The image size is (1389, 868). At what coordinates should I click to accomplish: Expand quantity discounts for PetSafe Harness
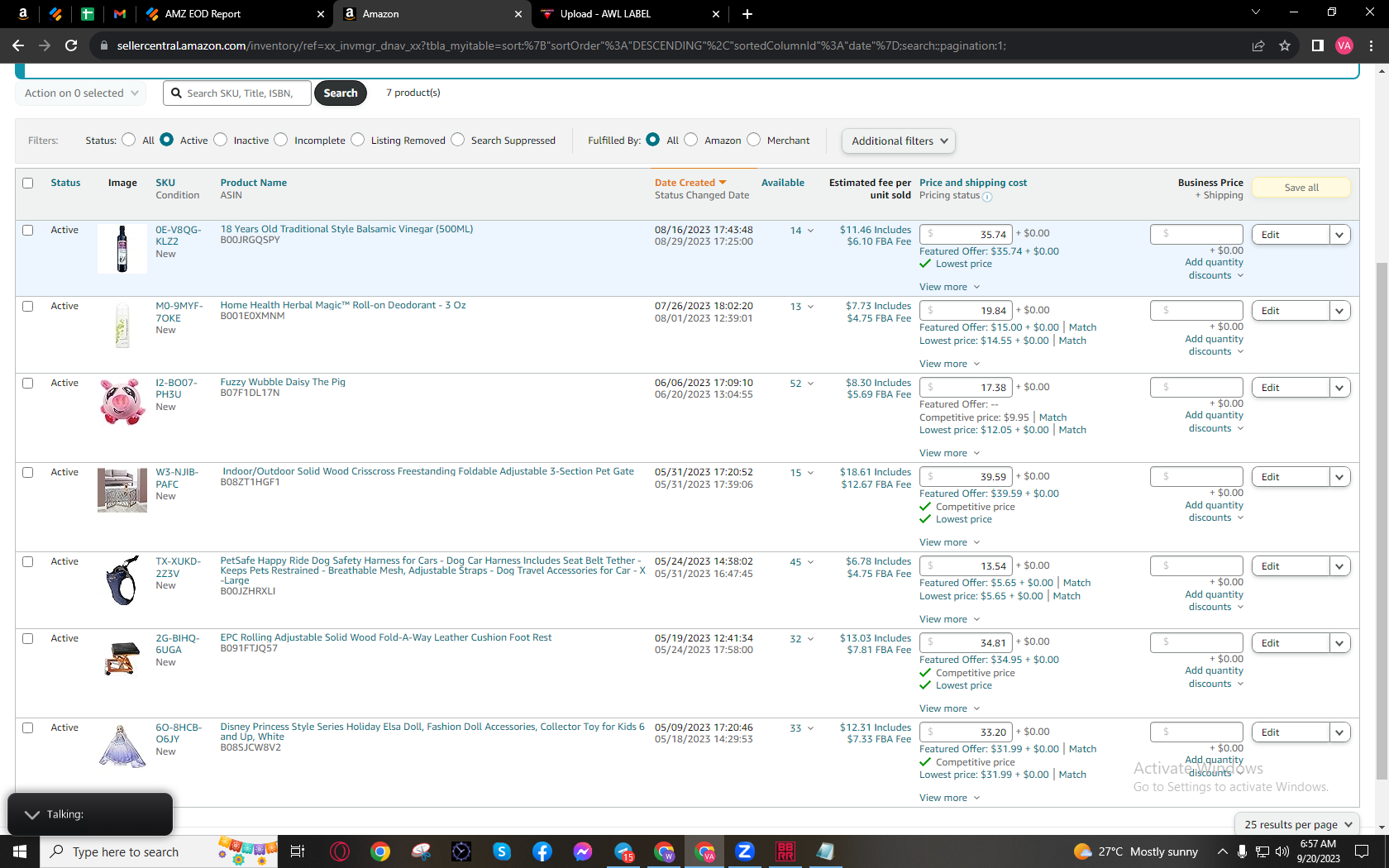(x=1215, y=600)
